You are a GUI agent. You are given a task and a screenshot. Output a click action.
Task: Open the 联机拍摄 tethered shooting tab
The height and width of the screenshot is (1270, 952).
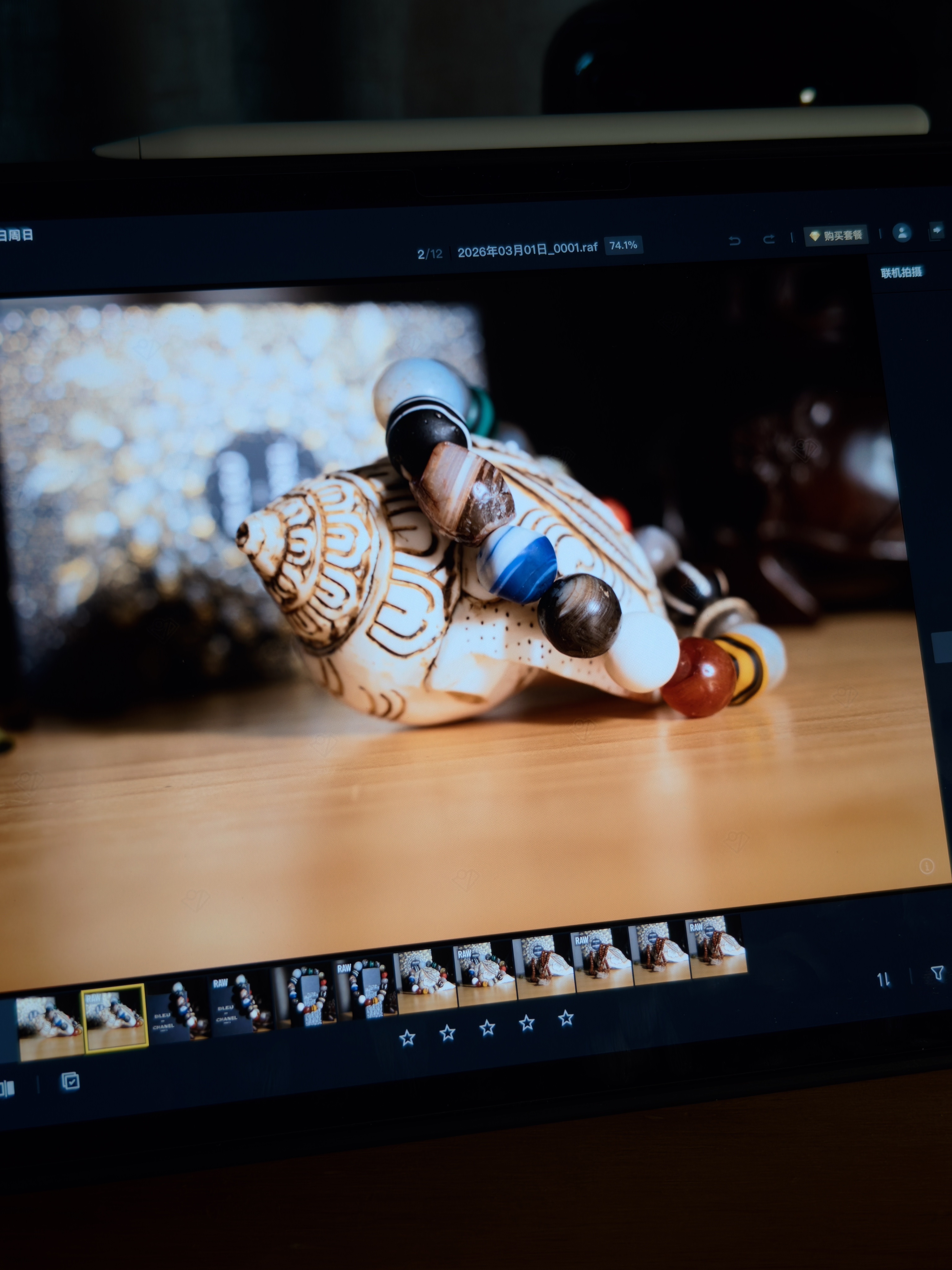(901, 273)
